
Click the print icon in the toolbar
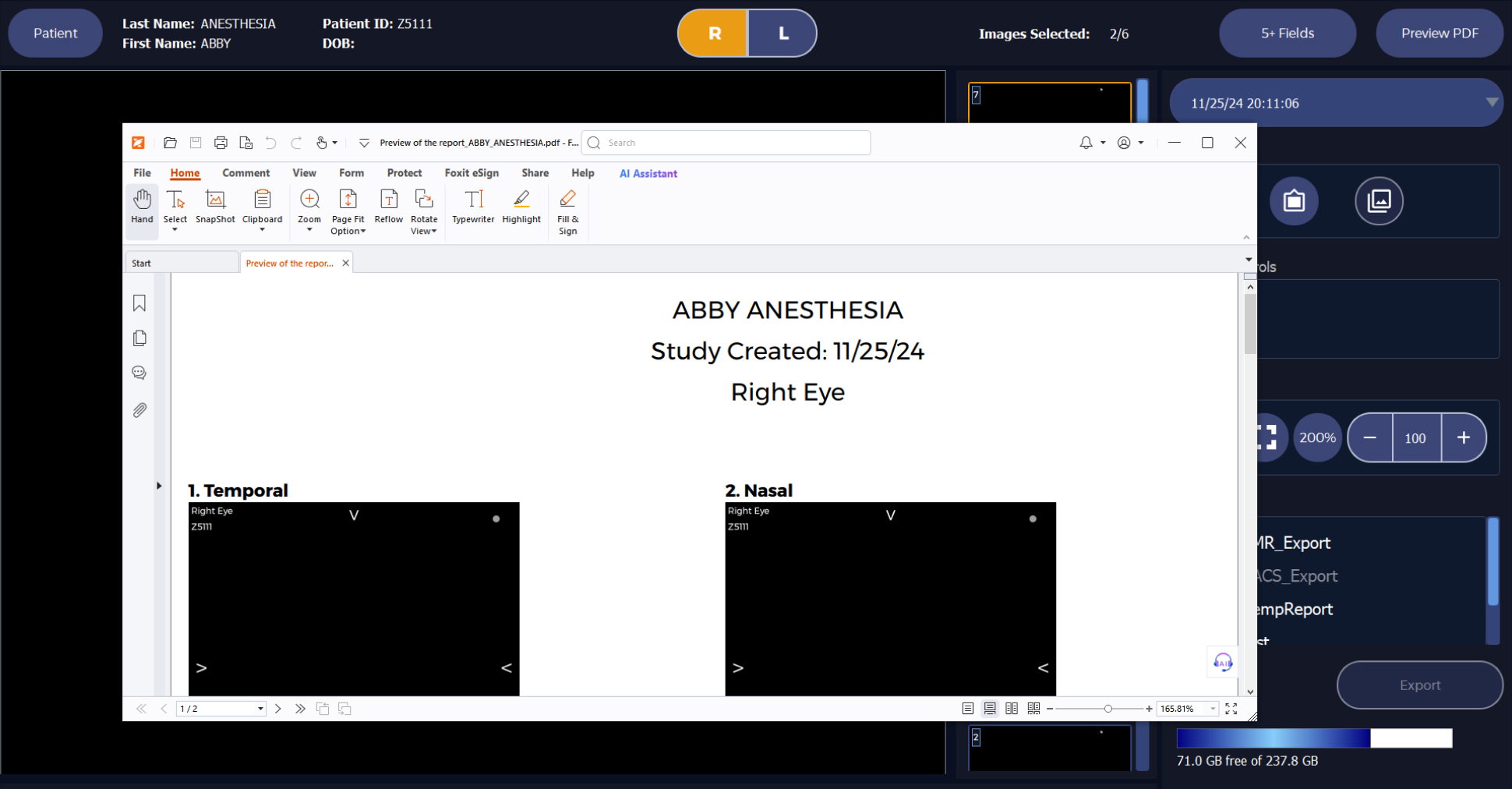(x=221, y=143)
